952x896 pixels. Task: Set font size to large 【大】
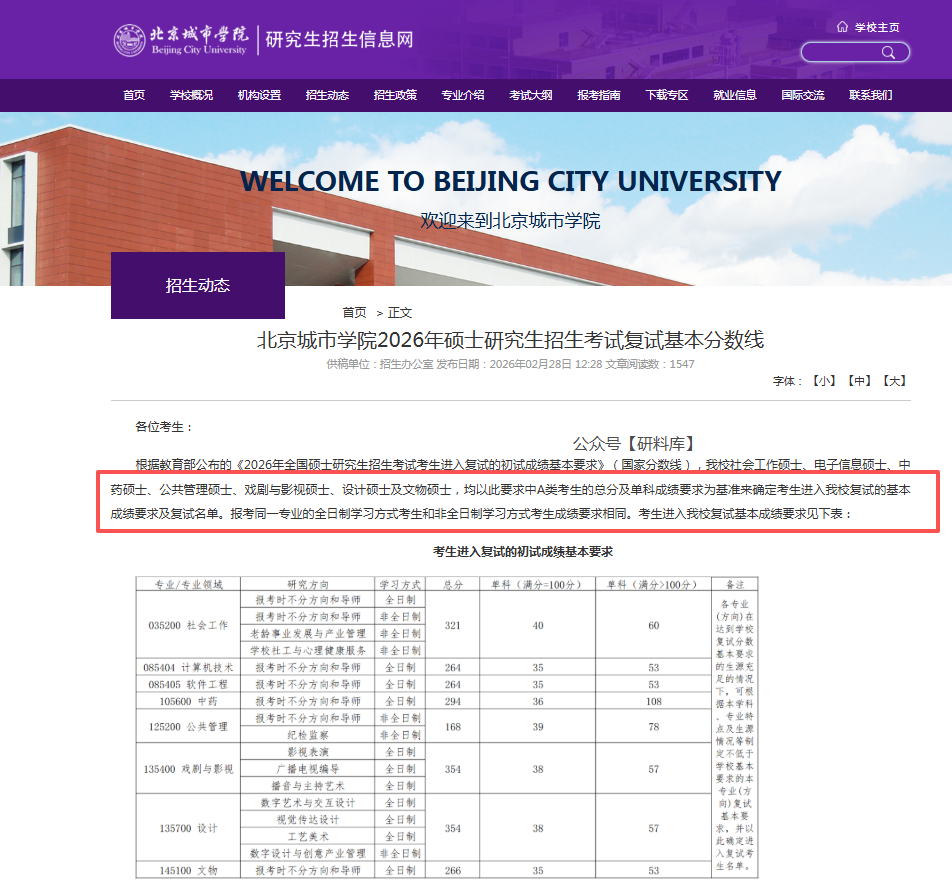pyautogui.click(x=895, y=381)
